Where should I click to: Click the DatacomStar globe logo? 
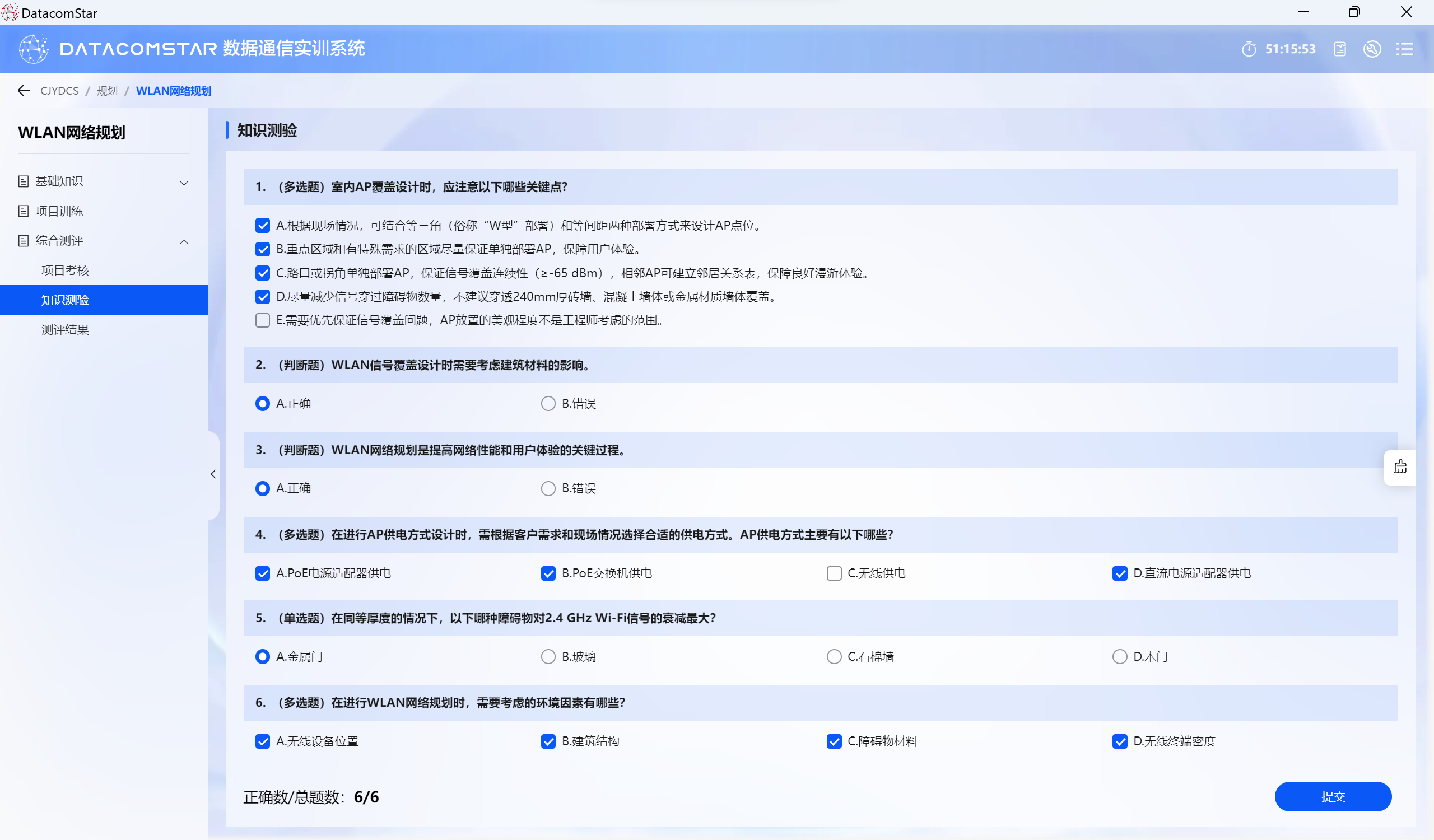pos(34,49)
